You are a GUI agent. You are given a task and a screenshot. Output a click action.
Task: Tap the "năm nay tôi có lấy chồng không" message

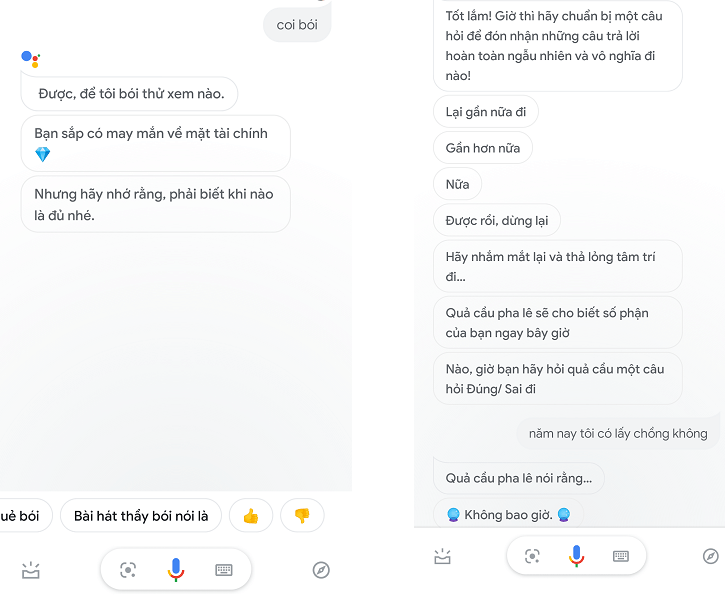pos(618,433)
